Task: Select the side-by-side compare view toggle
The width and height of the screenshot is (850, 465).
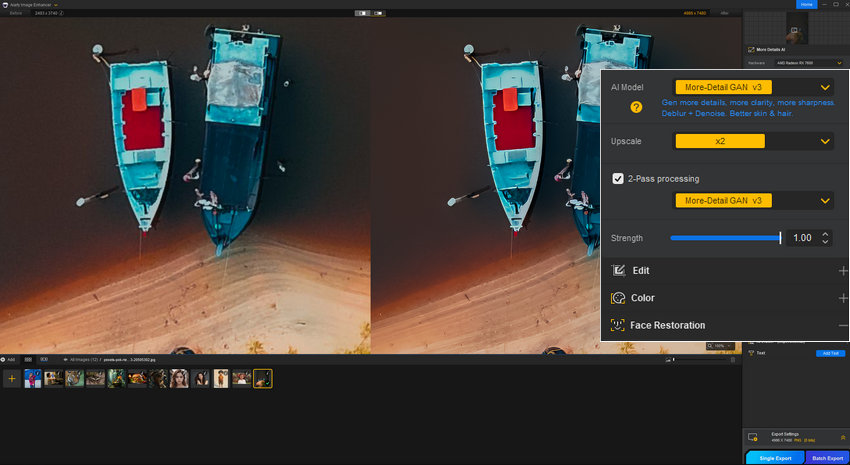Action: [378, 13]
